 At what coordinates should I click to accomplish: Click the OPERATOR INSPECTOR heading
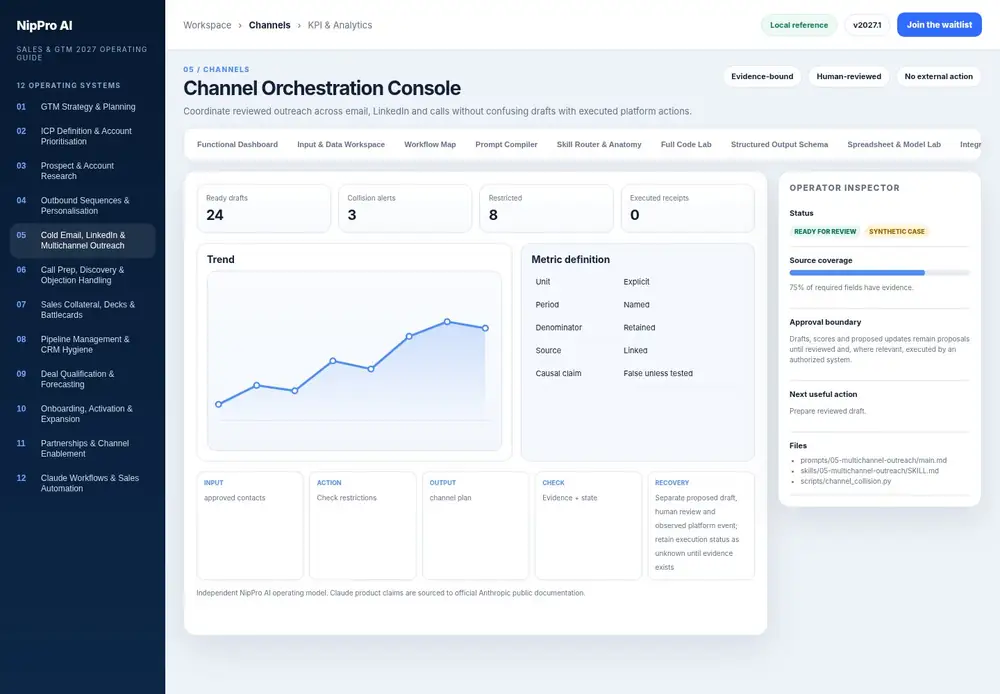[x=844, y=188]
